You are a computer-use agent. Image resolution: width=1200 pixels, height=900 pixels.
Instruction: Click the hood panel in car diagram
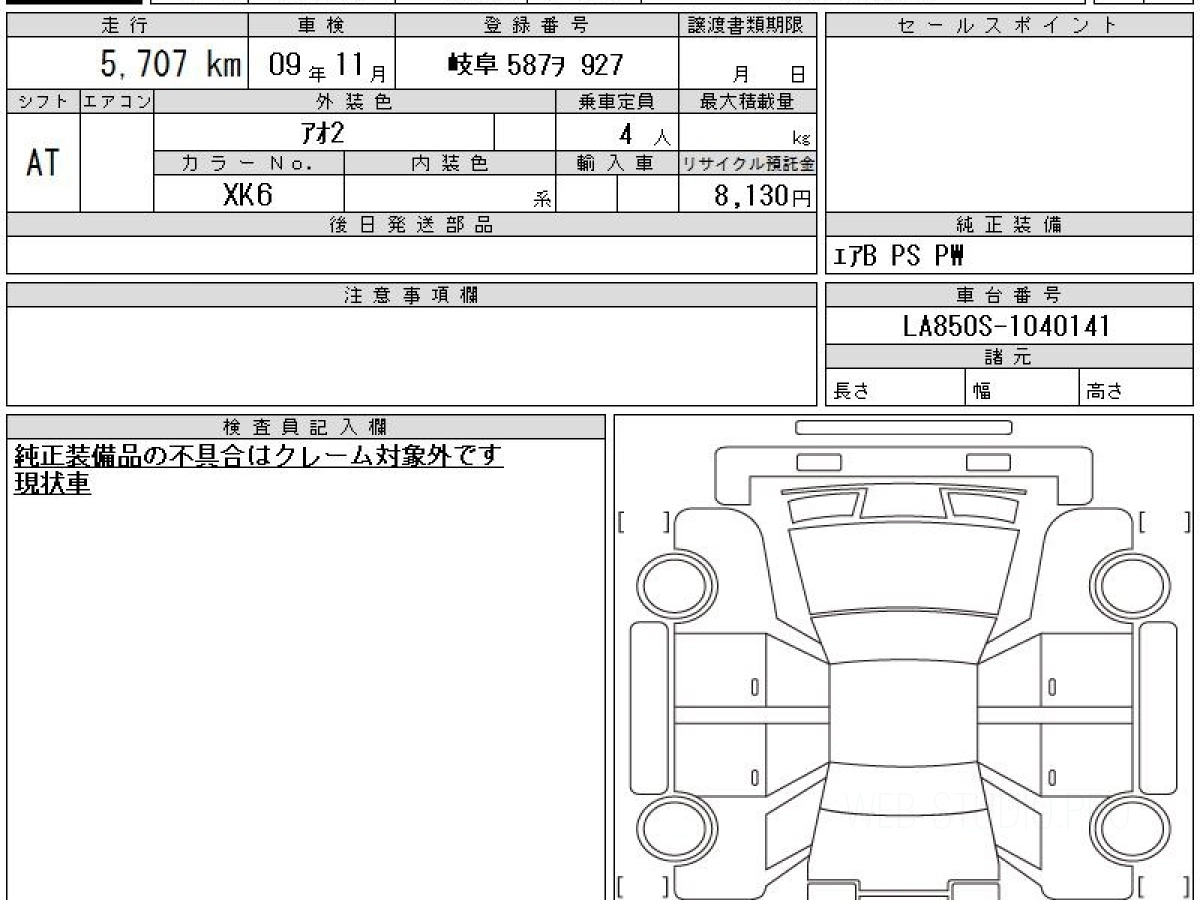click(903, 568)
